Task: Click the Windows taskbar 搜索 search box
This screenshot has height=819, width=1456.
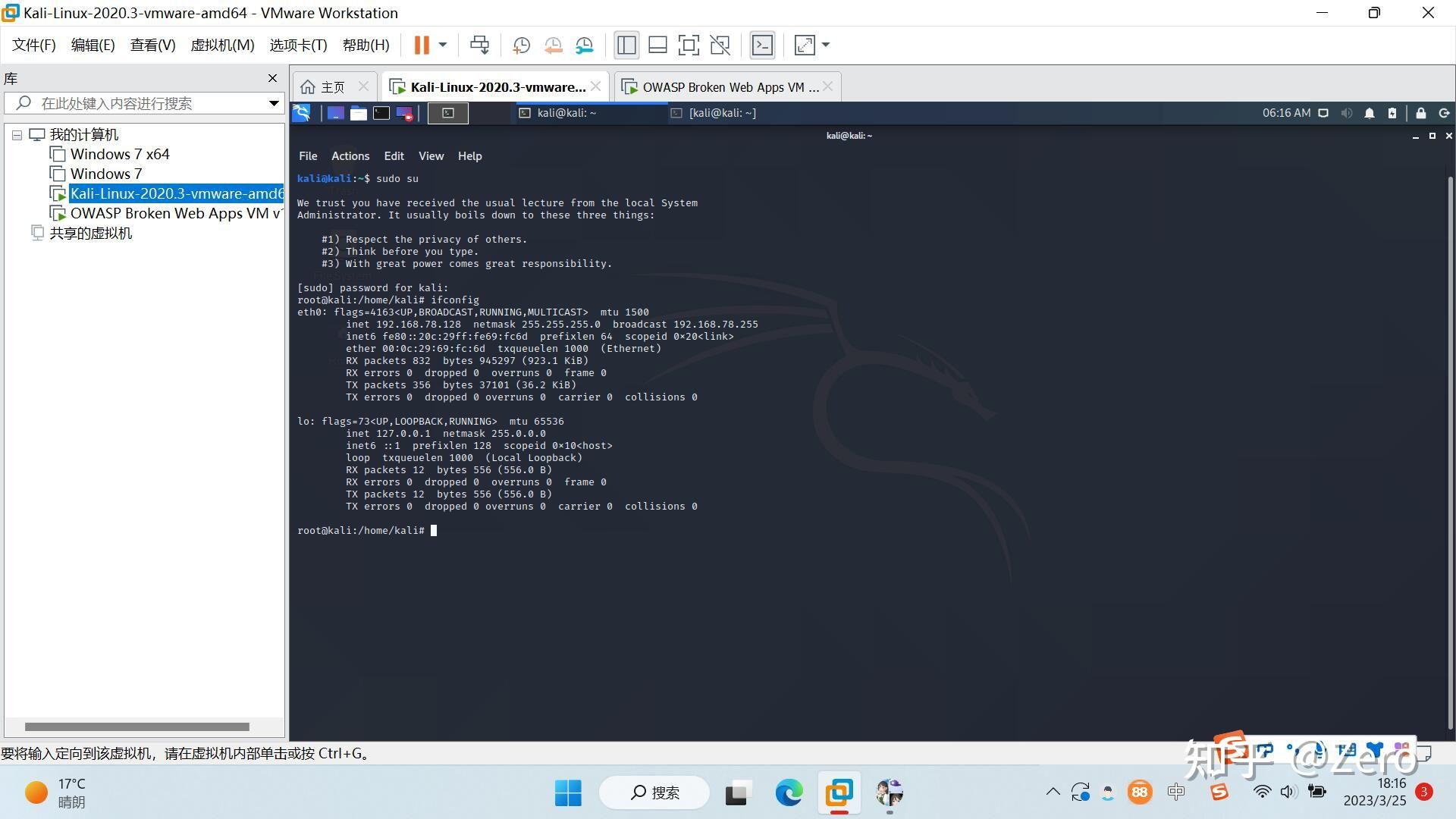Action: pyautogui.click(x=654, y=793)
